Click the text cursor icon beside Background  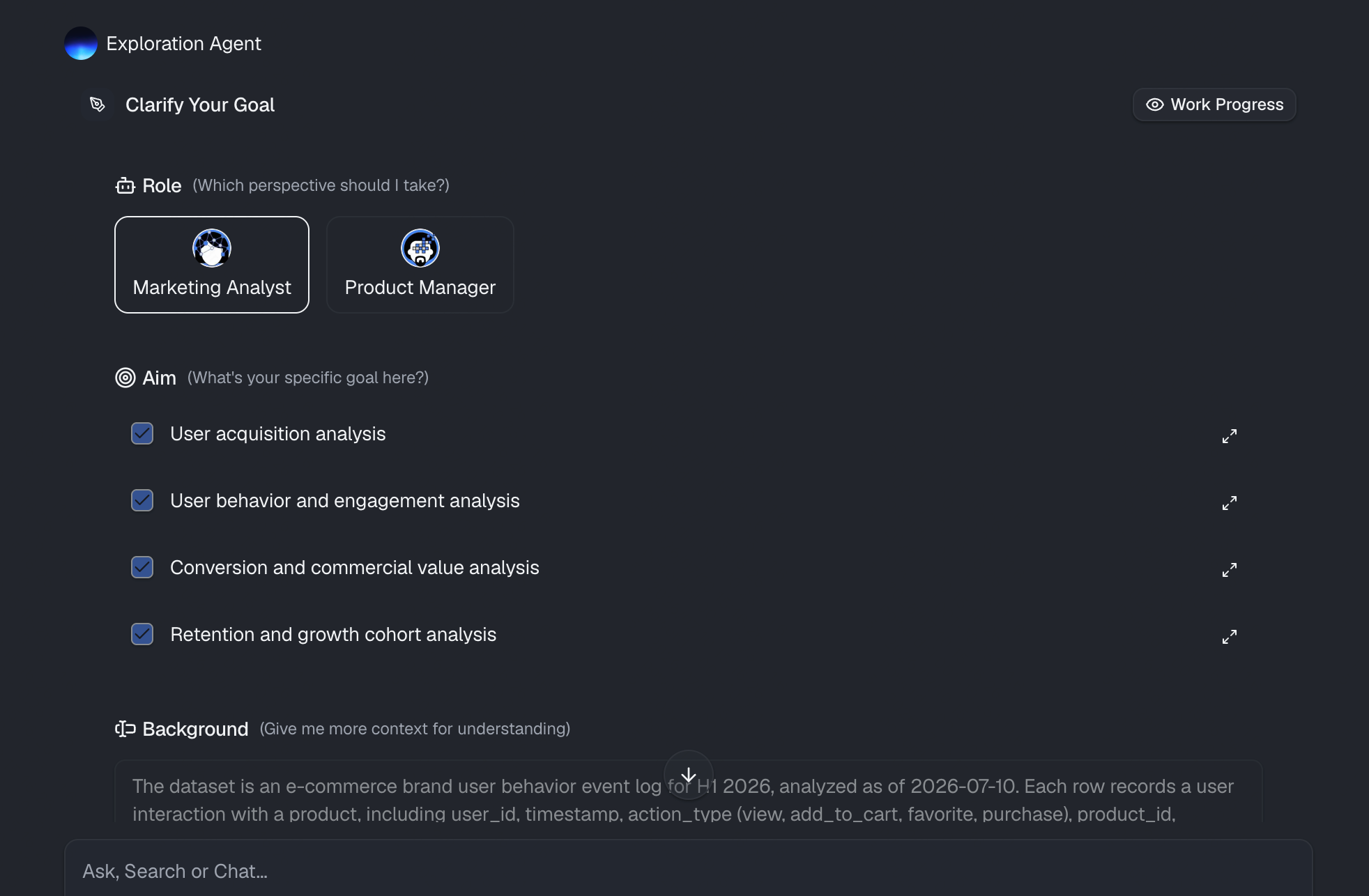click(125, 729)
